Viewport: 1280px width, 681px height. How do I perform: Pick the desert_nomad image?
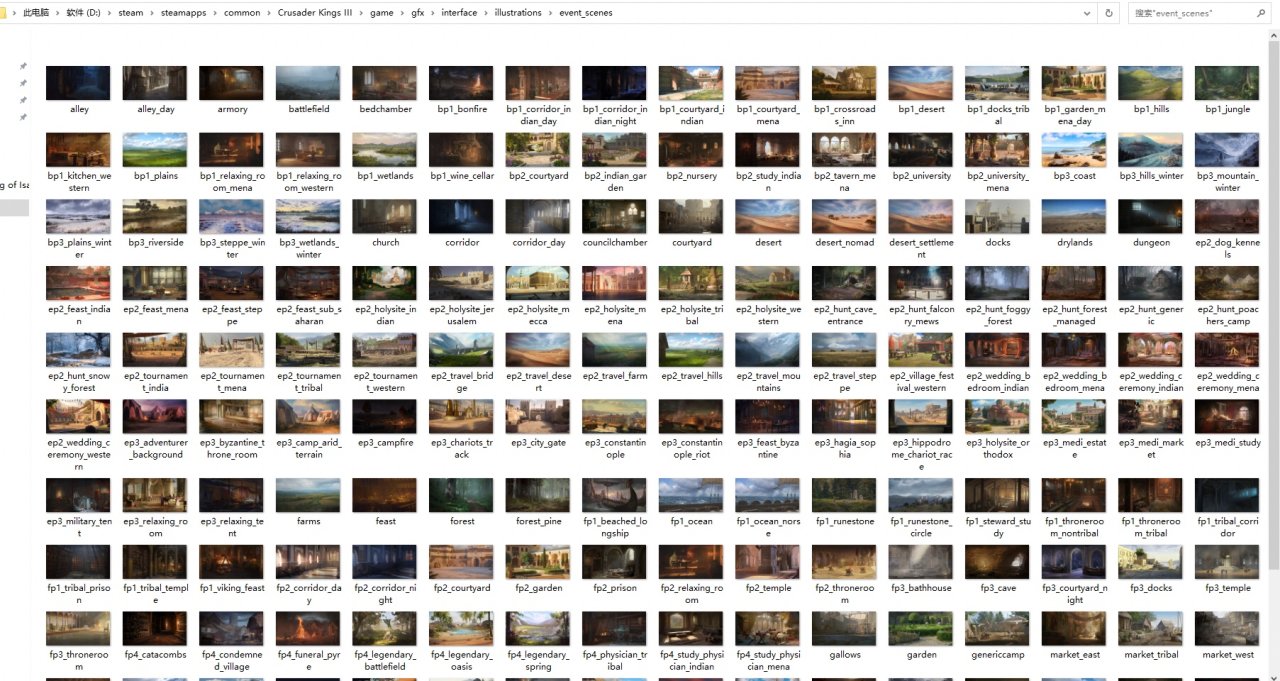(844, 217)
